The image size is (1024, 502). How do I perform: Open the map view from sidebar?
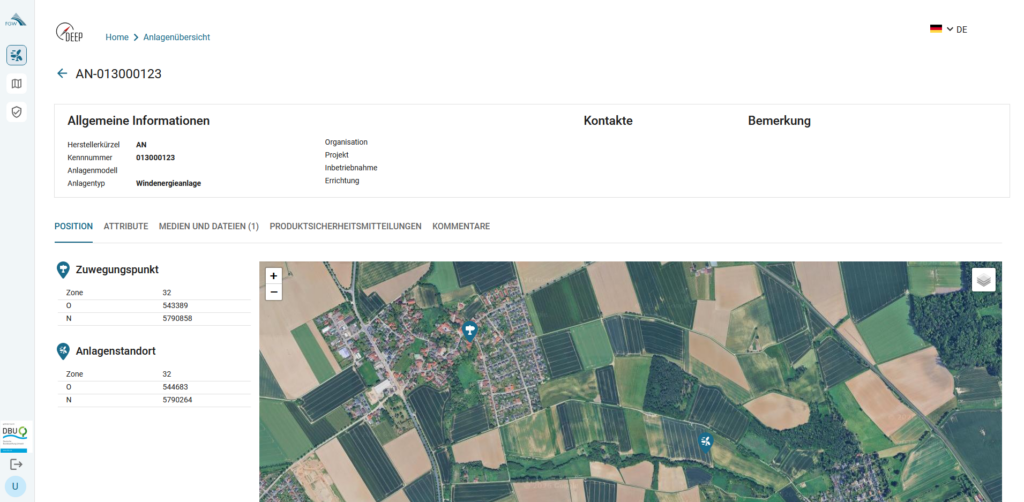tap(16, 84)
